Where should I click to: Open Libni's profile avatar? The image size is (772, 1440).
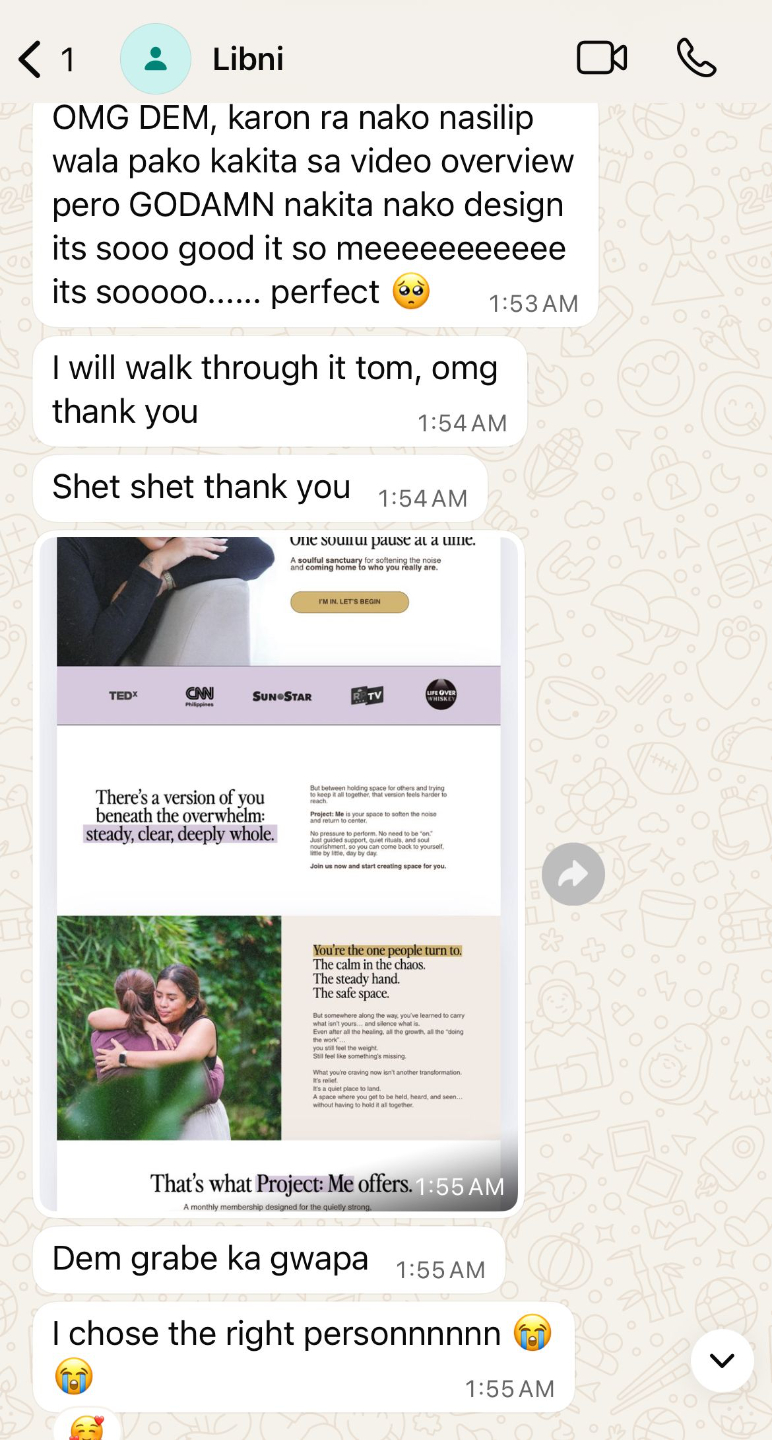(x=155, y=59)
